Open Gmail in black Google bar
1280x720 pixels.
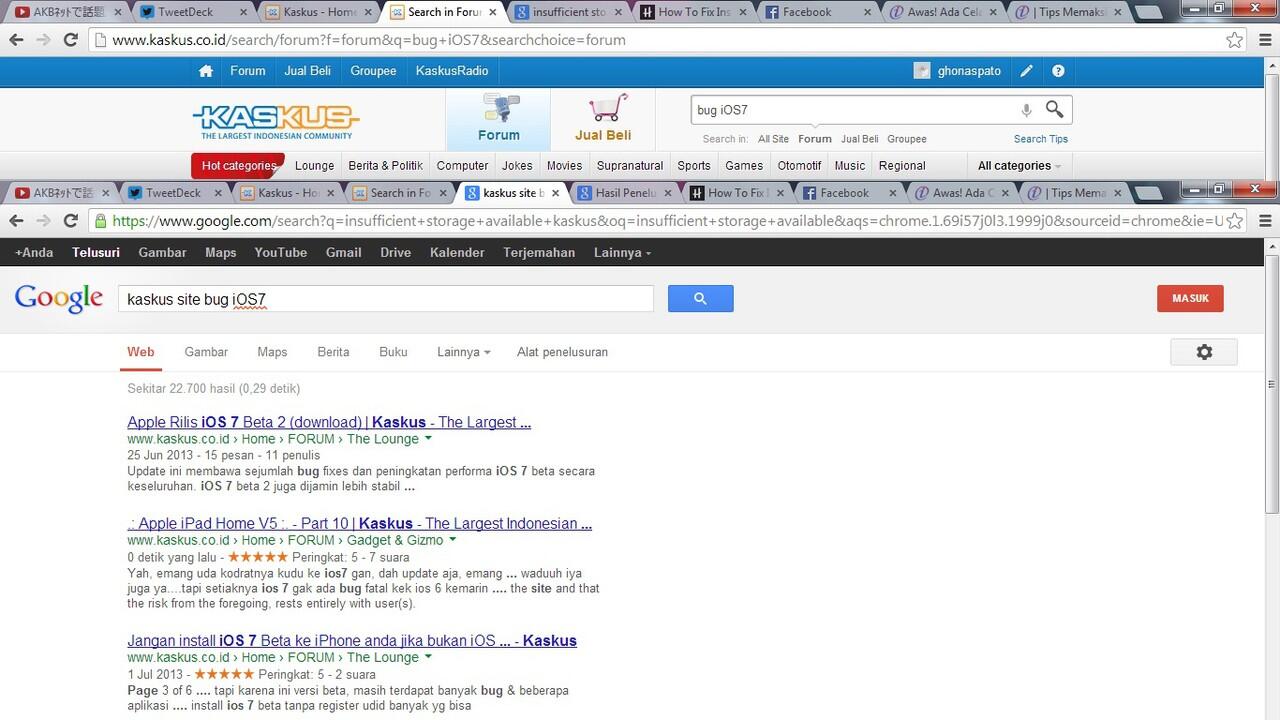point(344,253)
